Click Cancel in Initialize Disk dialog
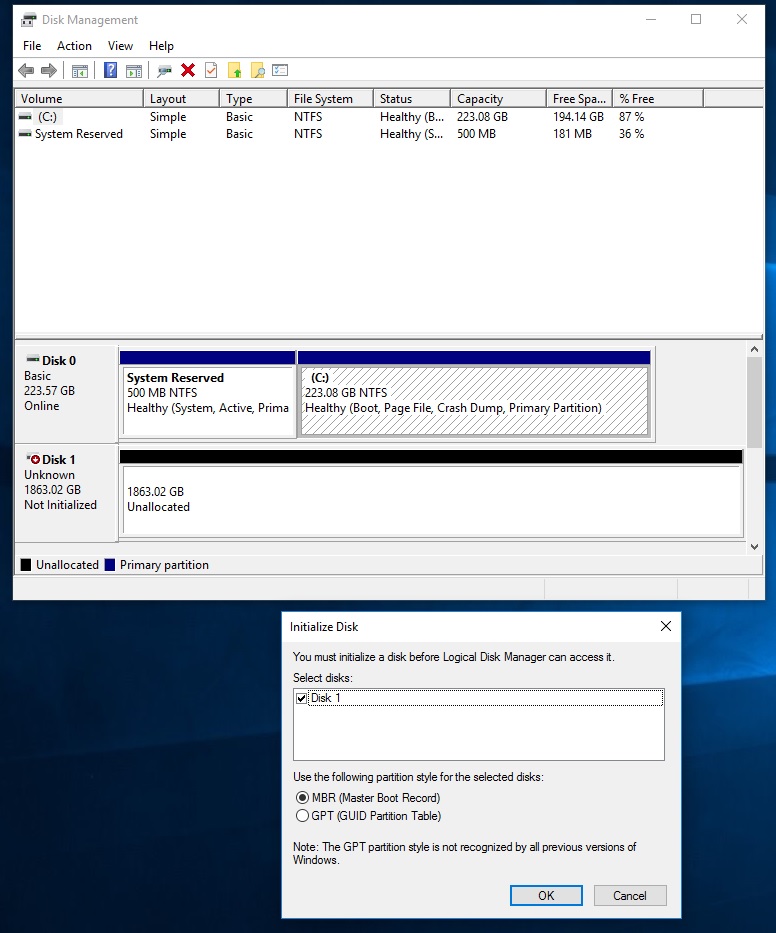The width and height of the screenshot is (776, 933). 630,896
